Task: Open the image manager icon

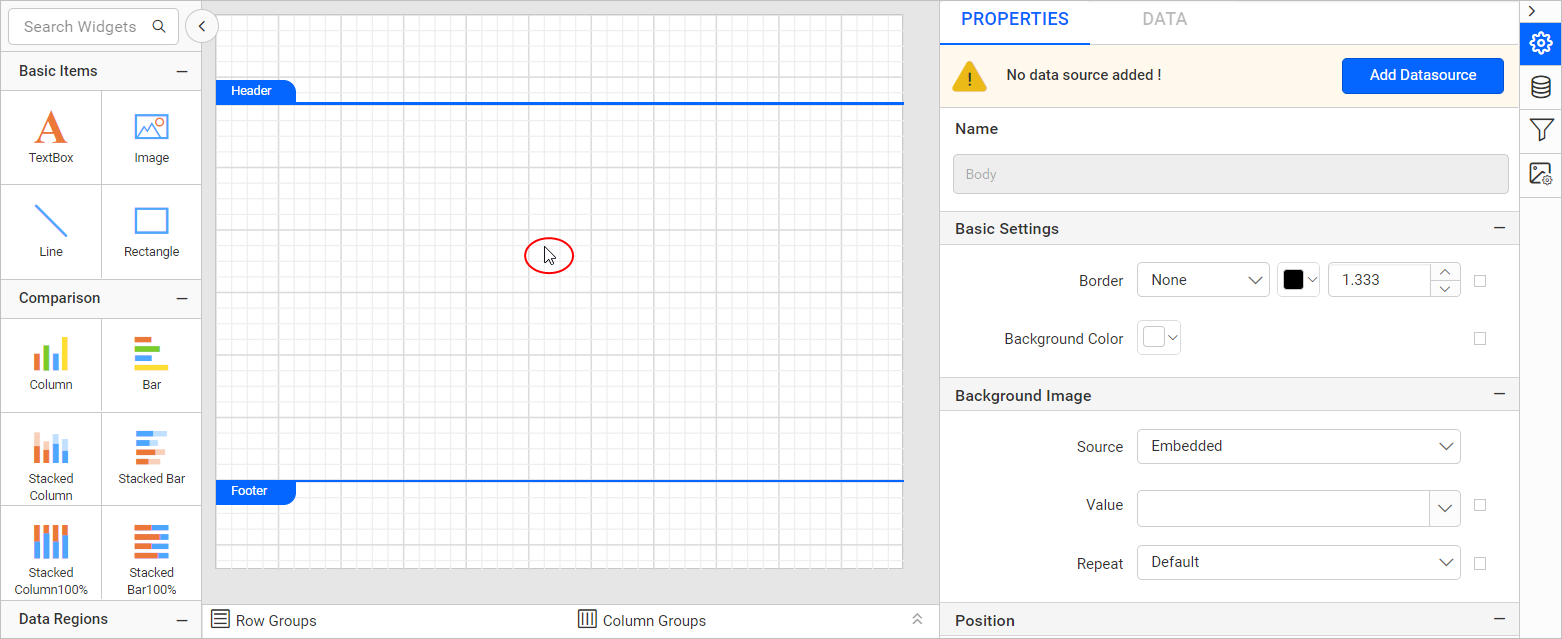Action: pos(1541,174)
